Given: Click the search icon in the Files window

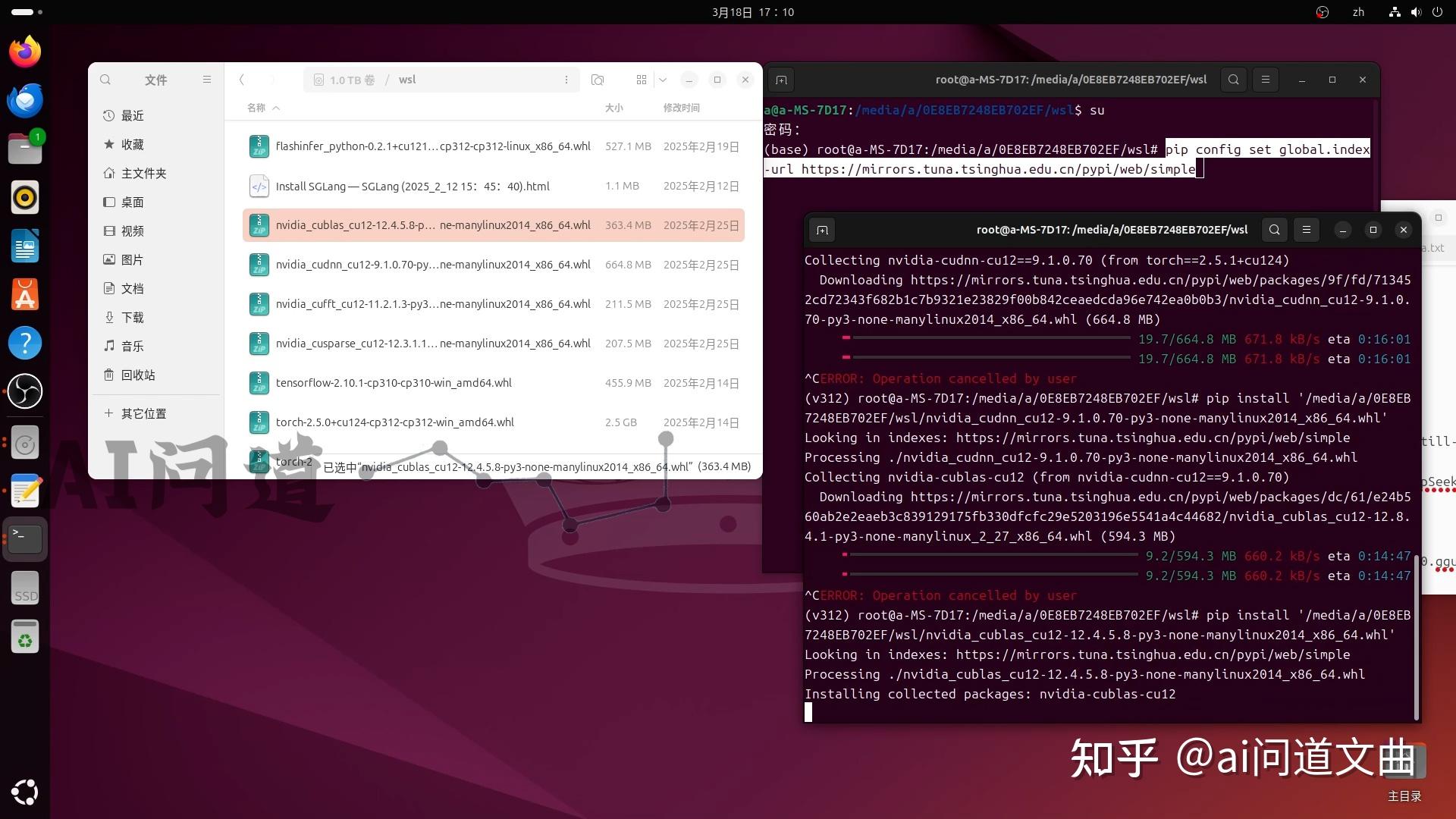Looking at the screenshot, I should [105, 80].
